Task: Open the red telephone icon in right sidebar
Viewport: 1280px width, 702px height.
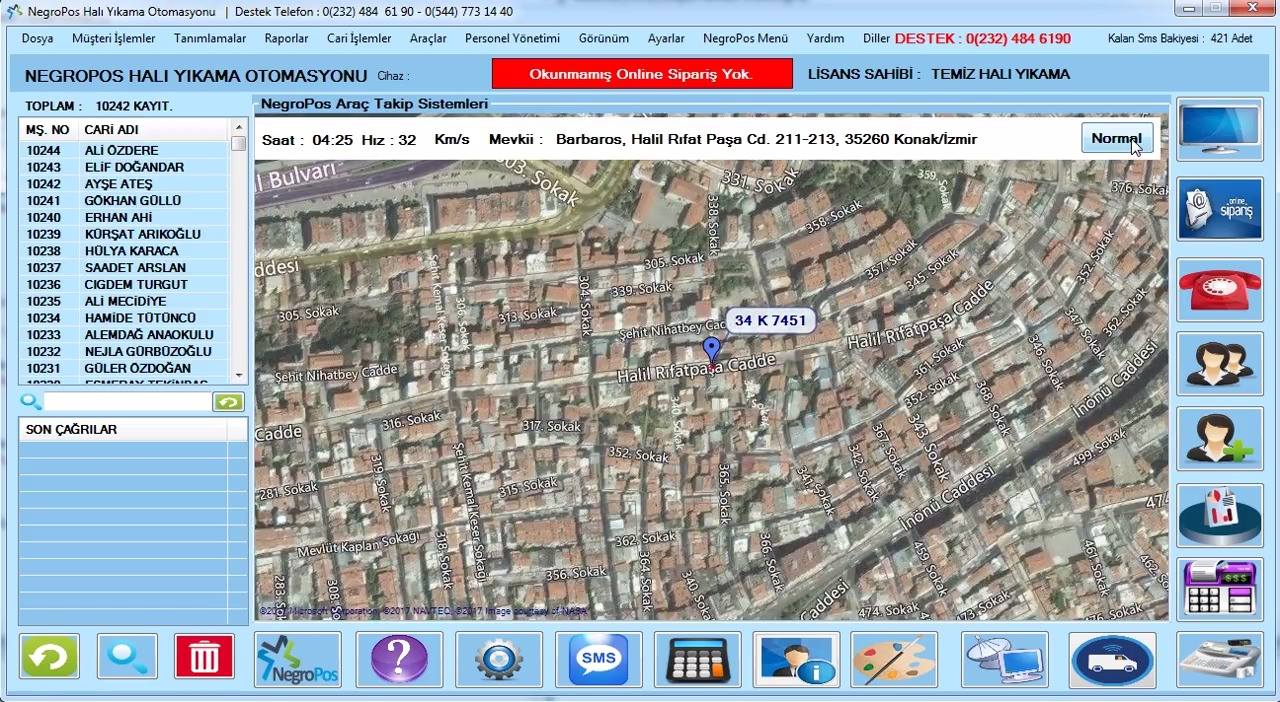Action: tap(1220, 289)
